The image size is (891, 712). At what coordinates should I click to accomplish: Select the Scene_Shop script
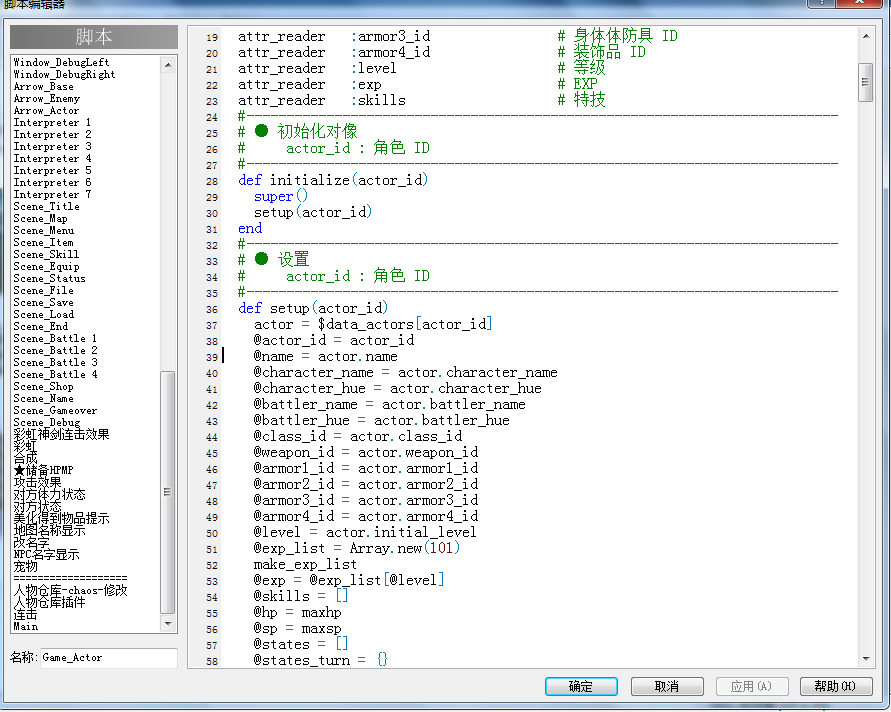pyautogui.click(x=44, y=386)
